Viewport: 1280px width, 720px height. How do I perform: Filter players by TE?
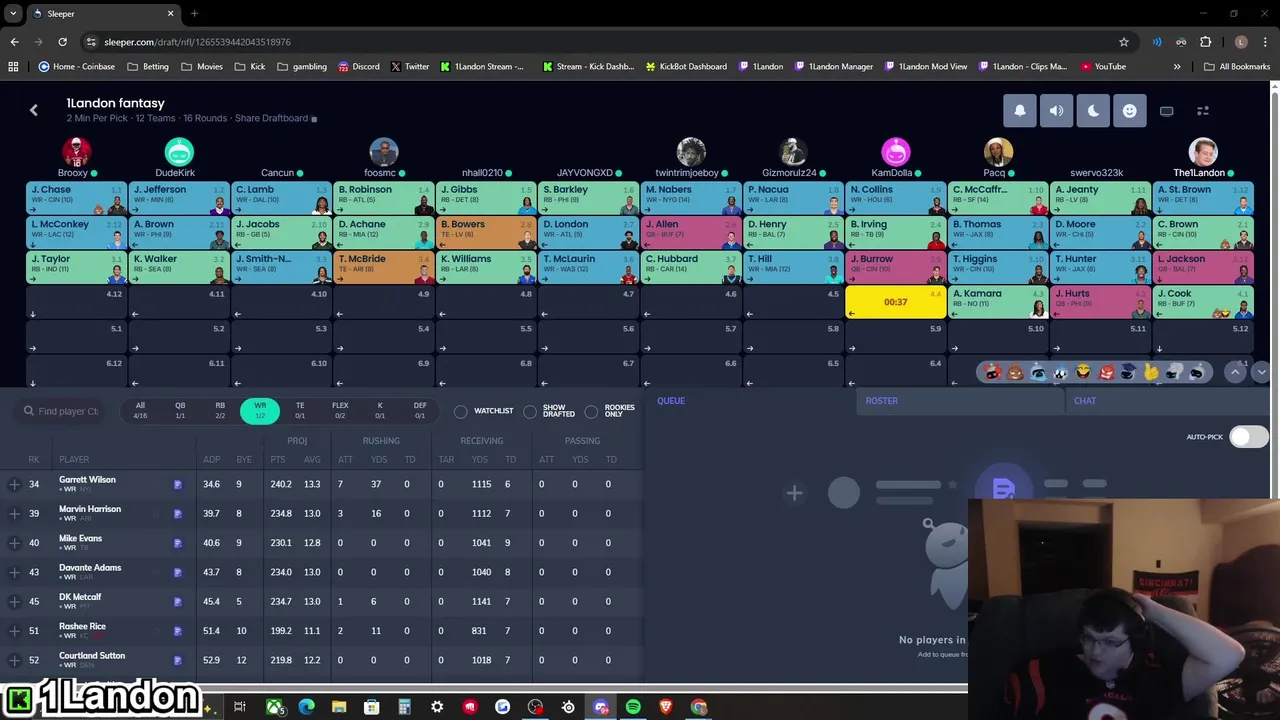point(300,410)
